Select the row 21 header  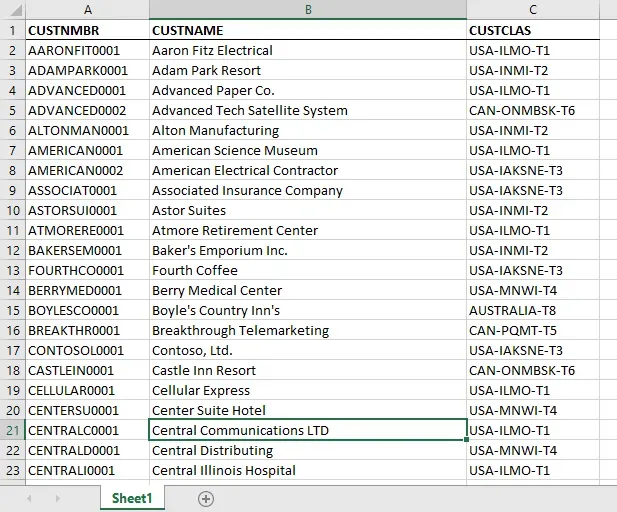12,430
